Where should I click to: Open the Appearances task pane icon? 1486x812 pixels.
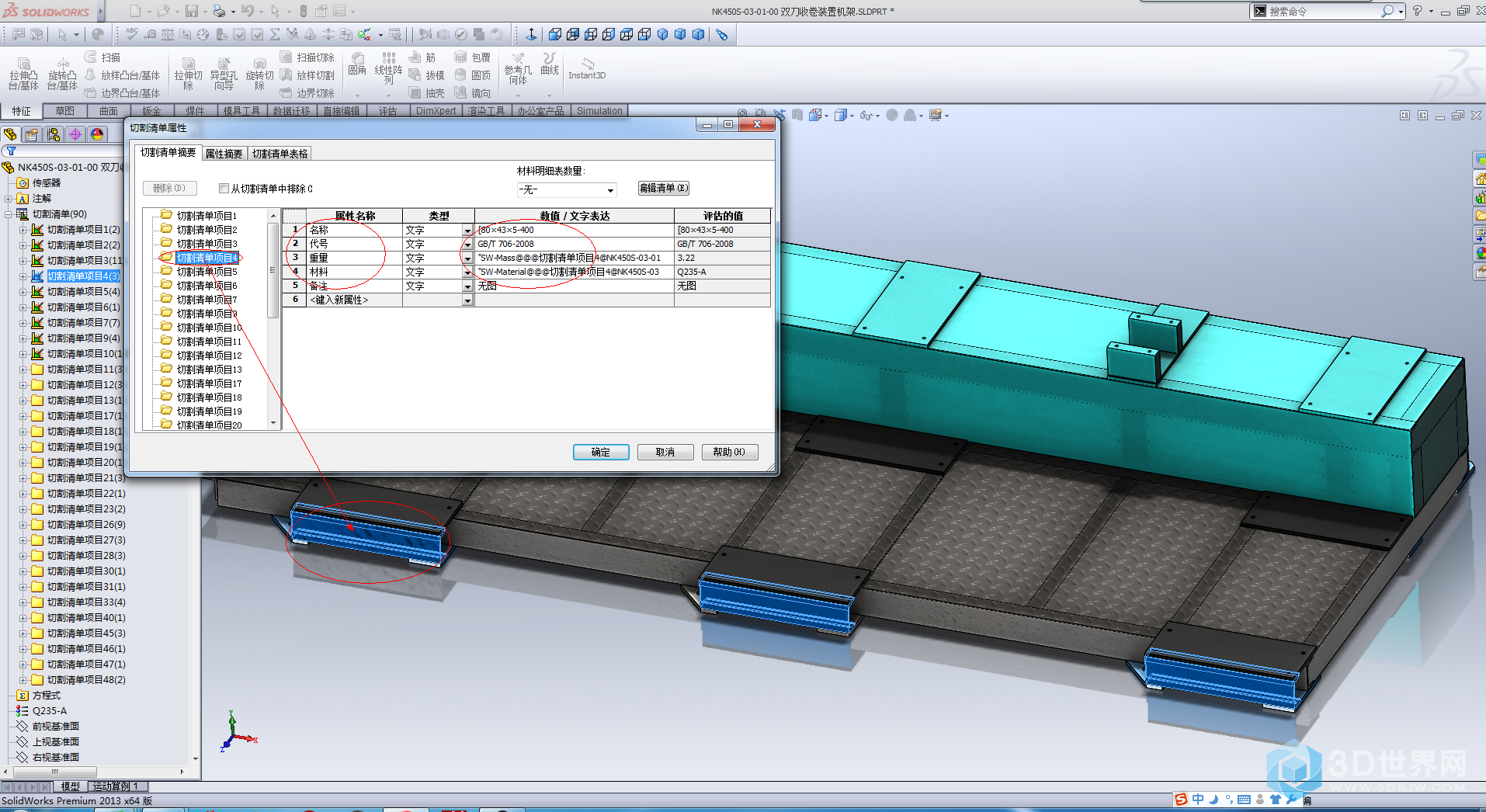point(1480,253)
